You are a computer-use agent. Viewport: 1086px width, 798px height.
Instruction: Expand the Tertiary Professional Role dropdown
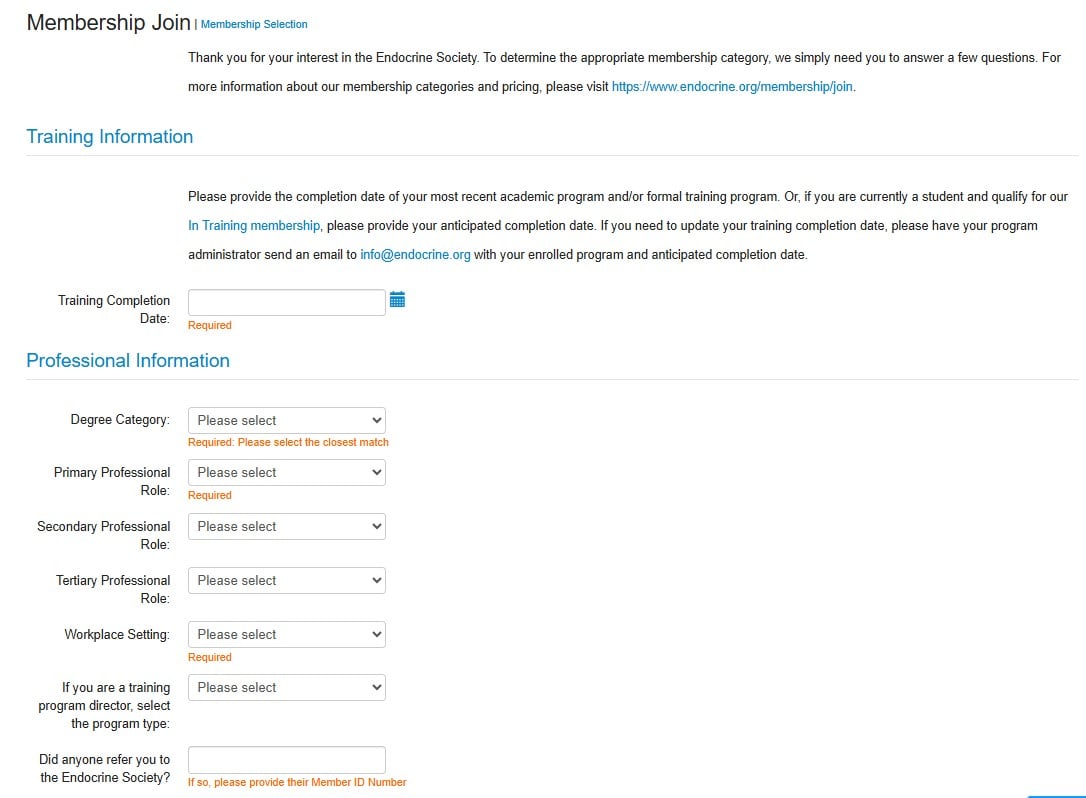coord(286,580)
